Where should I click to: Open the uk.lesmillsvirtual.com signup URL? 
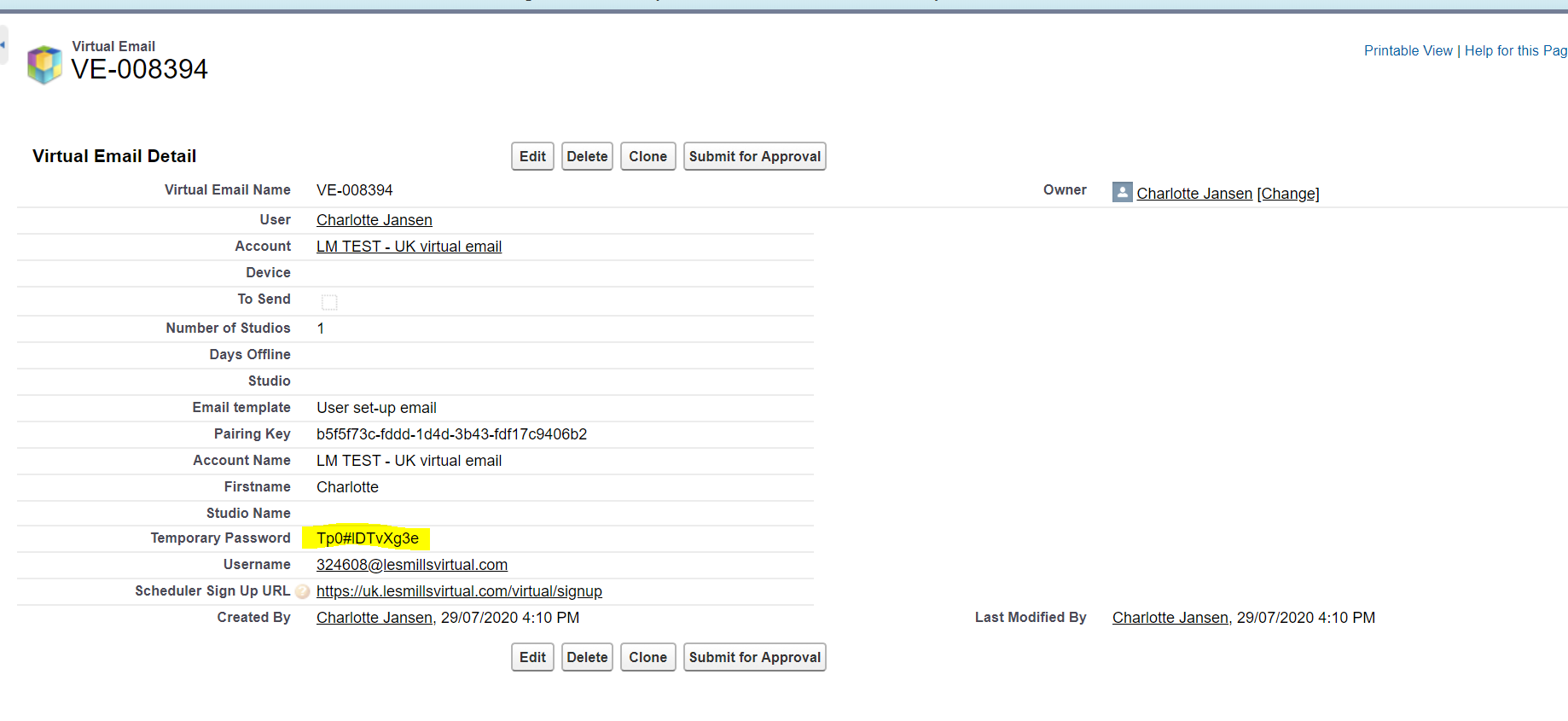point(459,591)
